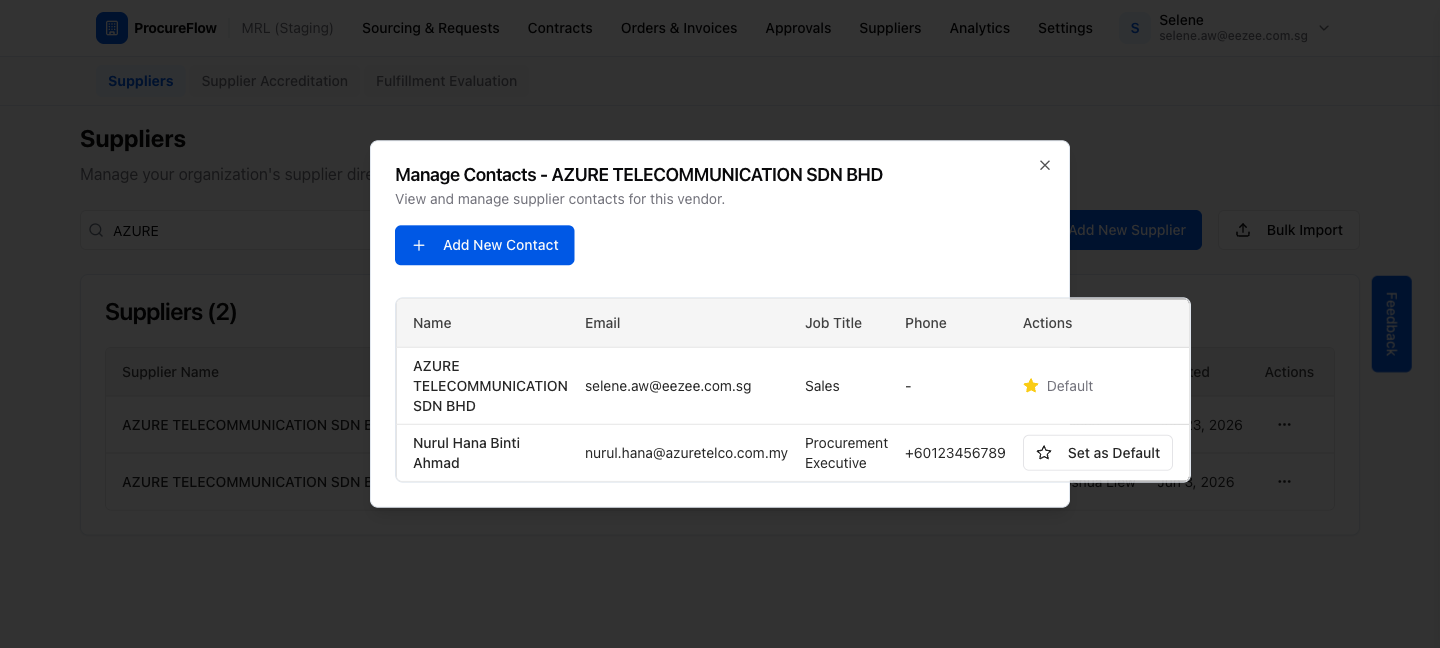This screenshot has width=1440, height=648.
Task: Click the Email column header in contacts table
Action: tap(602, 323)
